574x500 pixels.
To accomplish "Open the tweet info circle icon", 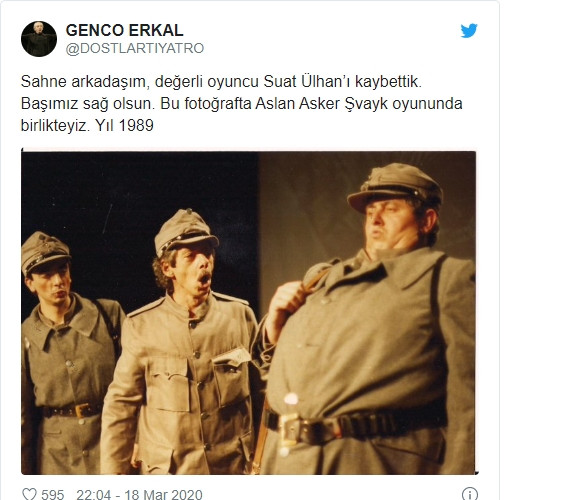I will tap(470, 494).
